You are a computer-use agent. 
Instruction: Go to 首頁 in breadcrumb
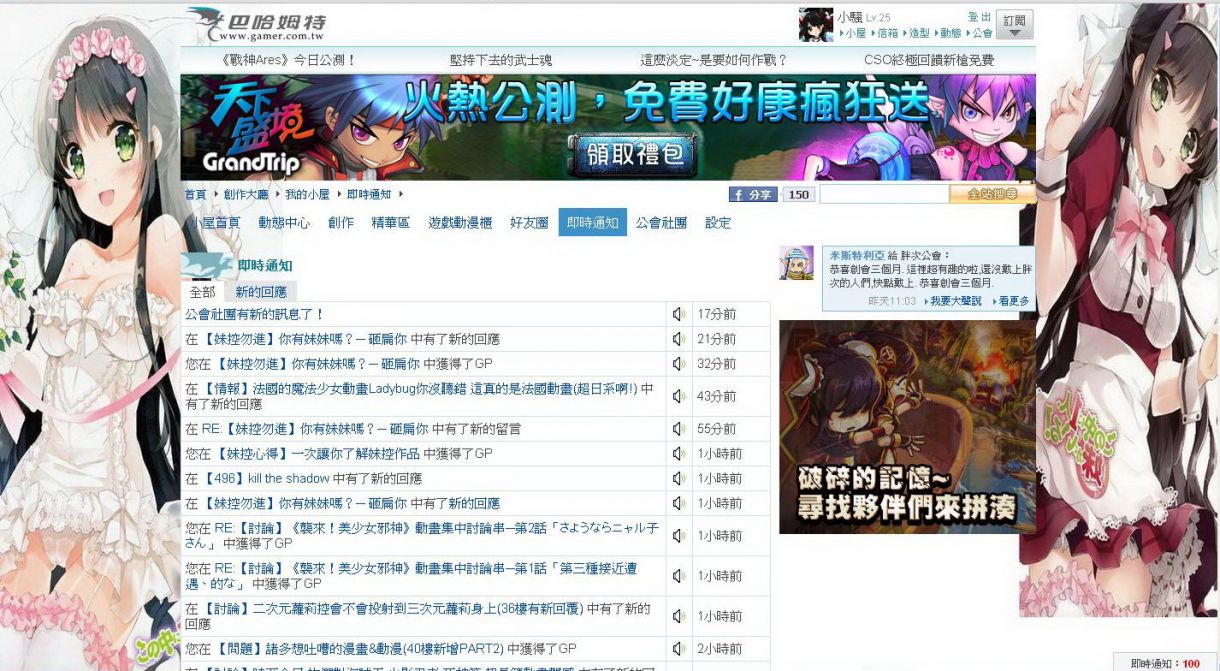tap(195, 194)
